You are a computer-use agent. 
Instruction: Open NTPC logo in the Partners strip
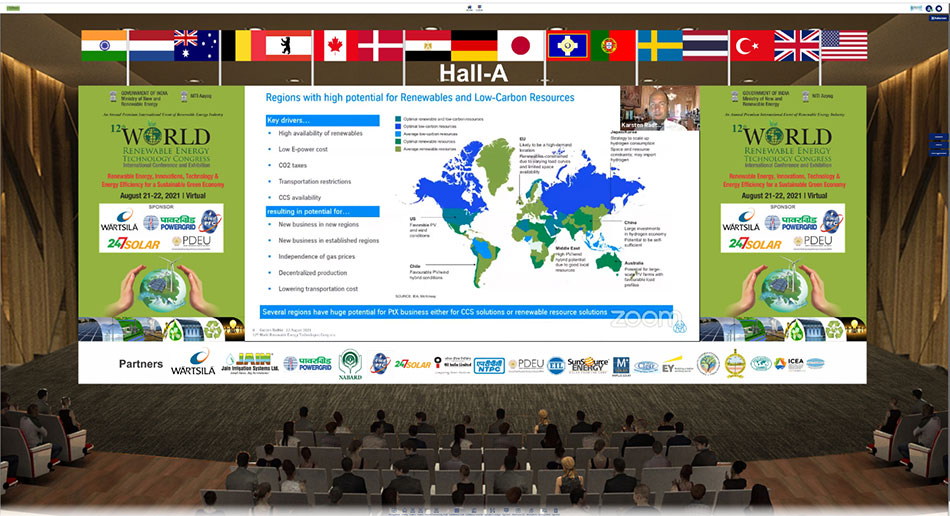pos(489,365)
